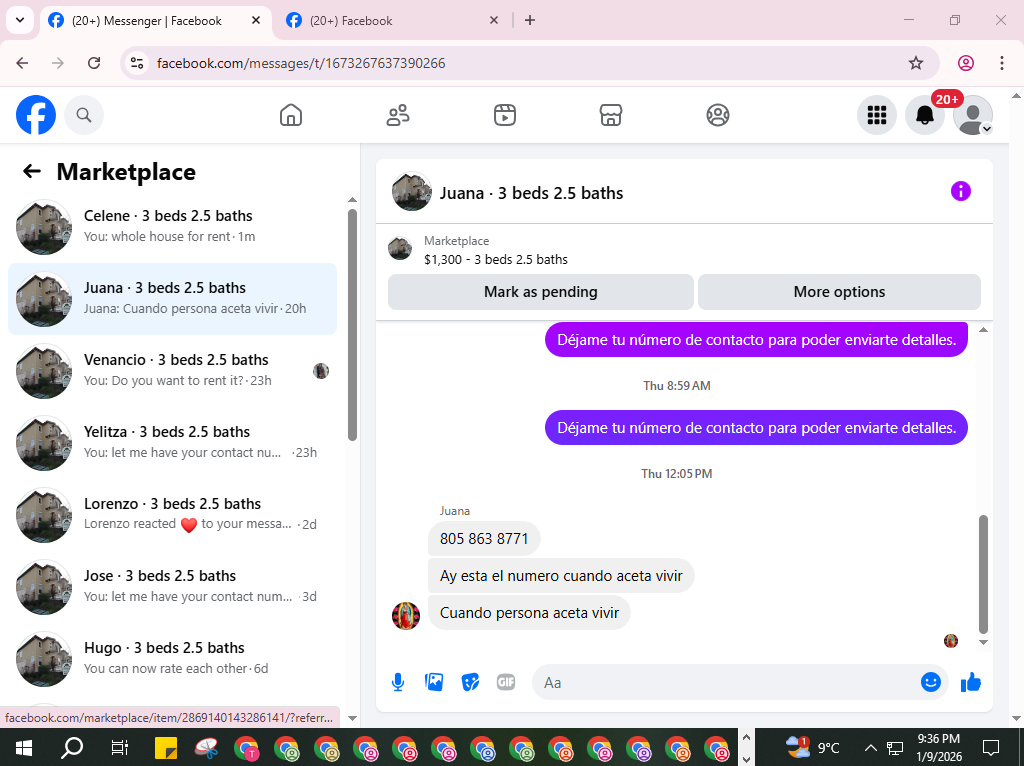Choose a sticker icon in composer
Viewport: 1024px width, 766px height.
(470, 682)
